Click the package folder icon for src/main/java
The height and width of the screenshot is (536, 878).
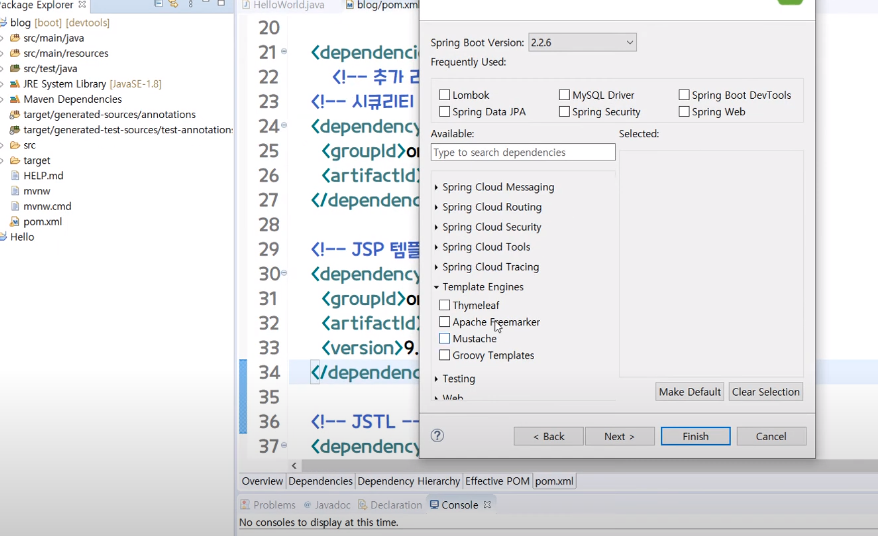click(15, 38)
